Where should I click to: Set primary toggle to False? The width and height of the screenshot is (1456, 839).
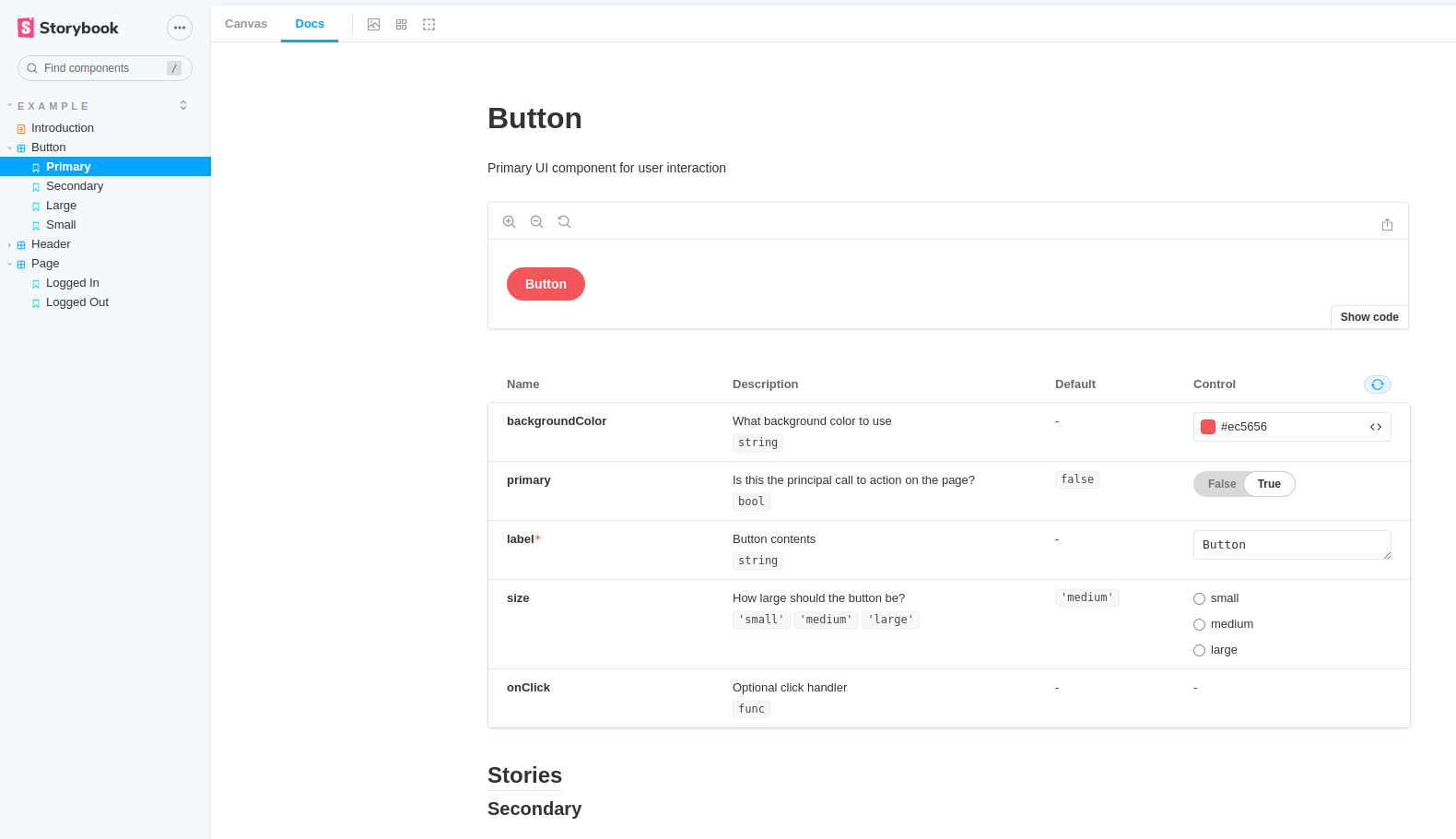click(1221, 484)
